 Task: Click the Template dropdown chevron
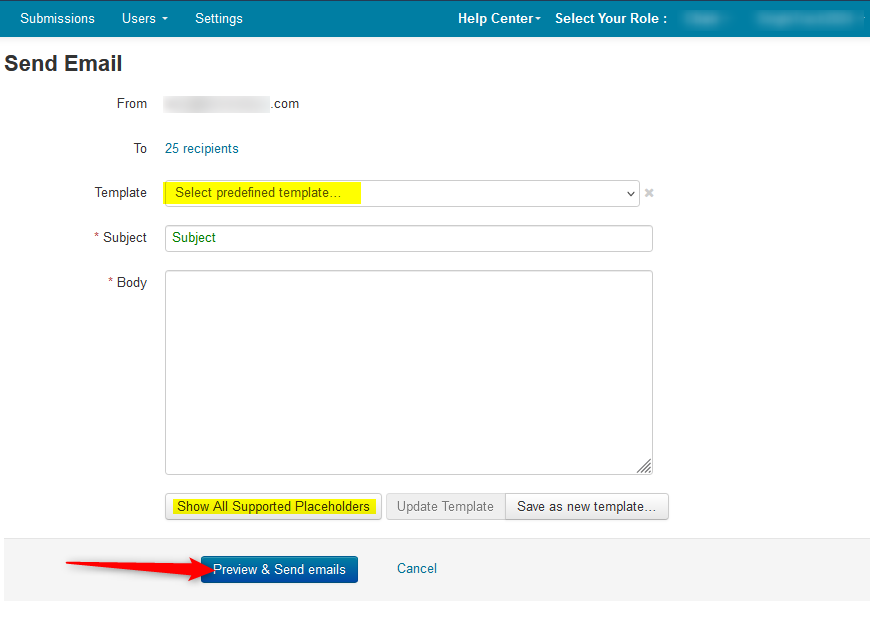(x=630, y=193)
